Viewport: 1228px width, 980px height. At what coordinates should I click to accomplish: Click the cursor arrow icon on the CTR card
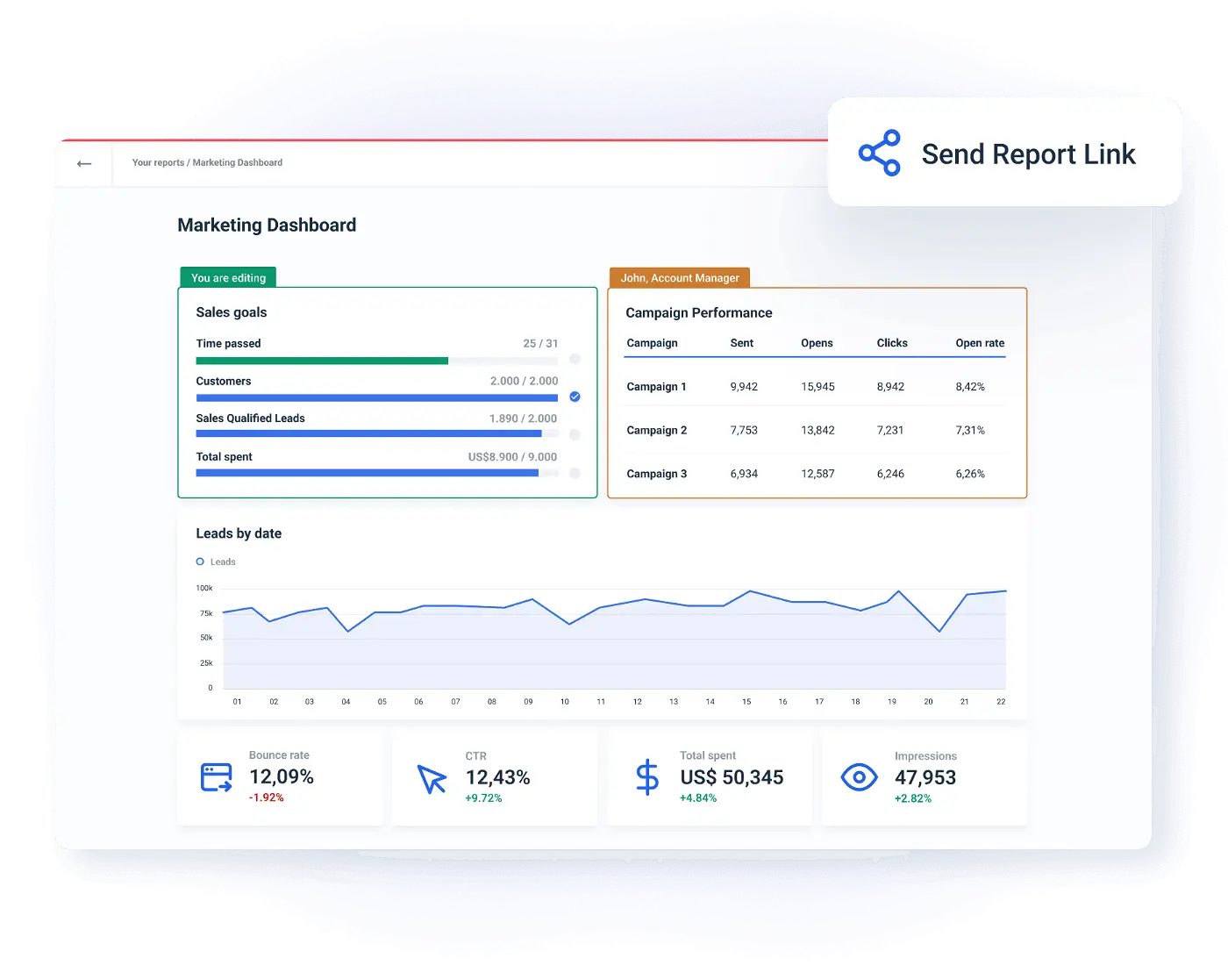(x=431, y=777)
